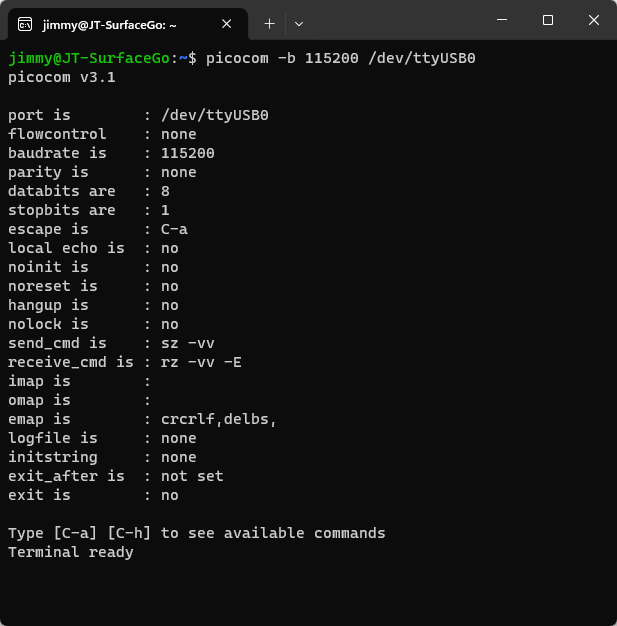617x626 pixels.
Task: Click the 'Terminal ready' line
Action: [71, 553]
